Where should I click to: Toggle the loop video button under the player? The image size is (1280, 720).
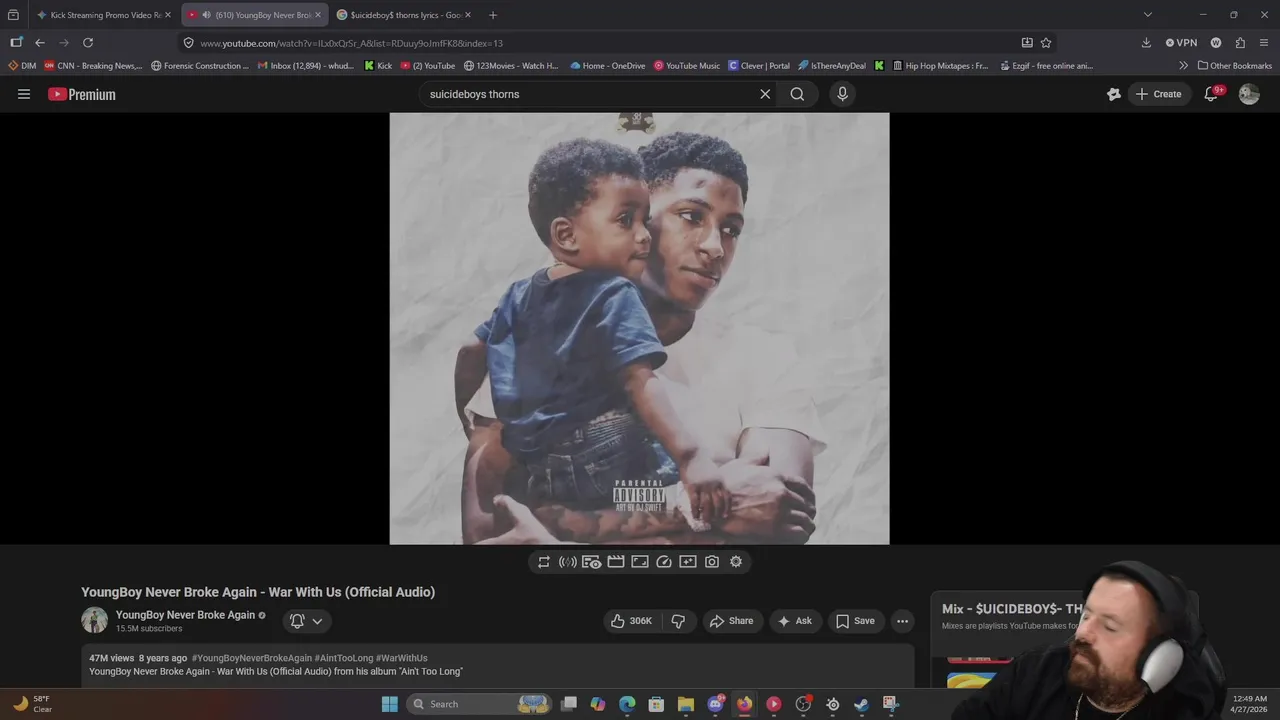coord(544,562)
